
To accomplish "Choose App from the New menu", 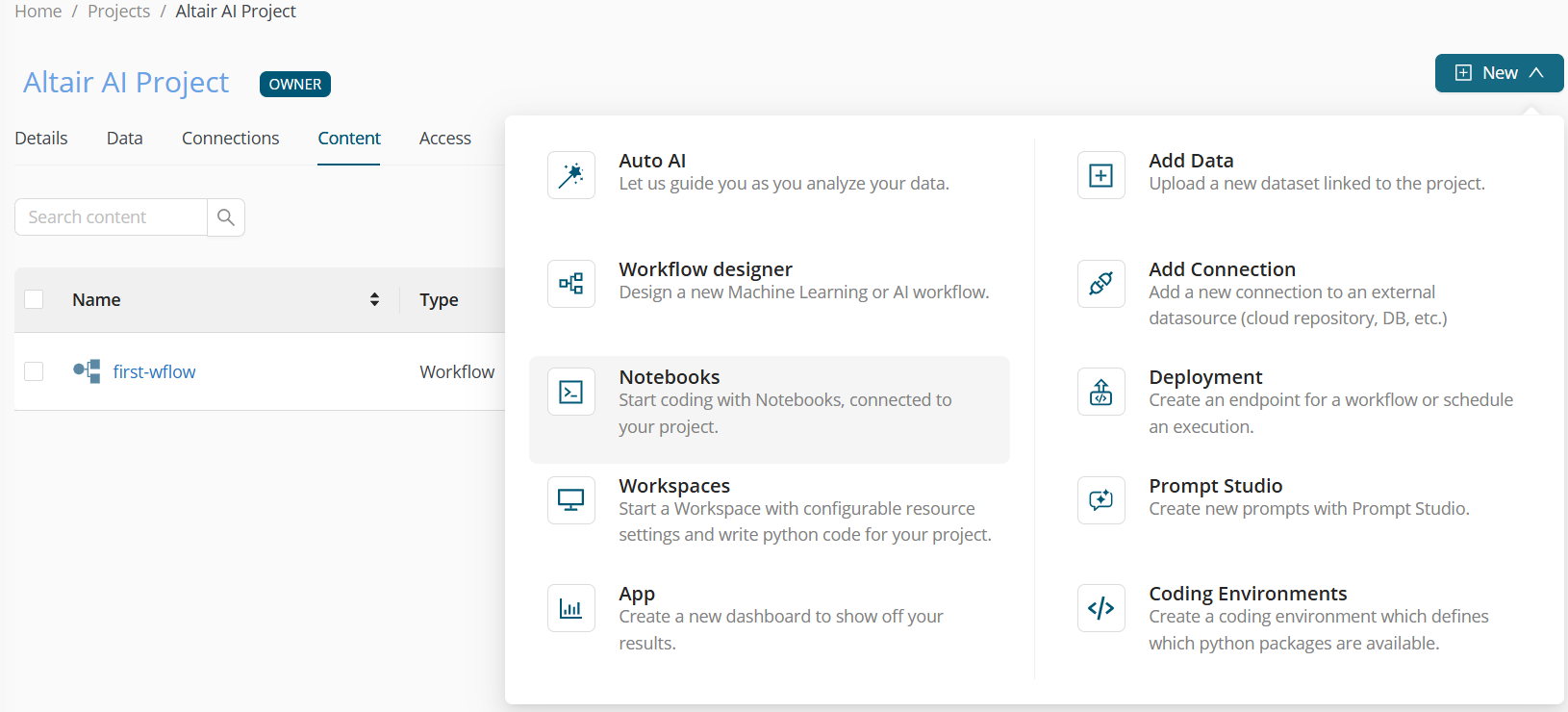I will click(x=770, y=619).
